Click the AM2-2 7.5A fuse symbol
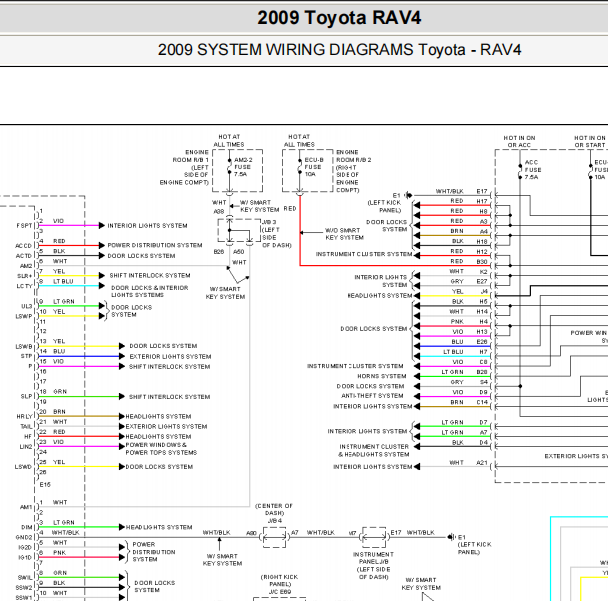This screenshot has height=601, width=608. [x=230, y=166]
